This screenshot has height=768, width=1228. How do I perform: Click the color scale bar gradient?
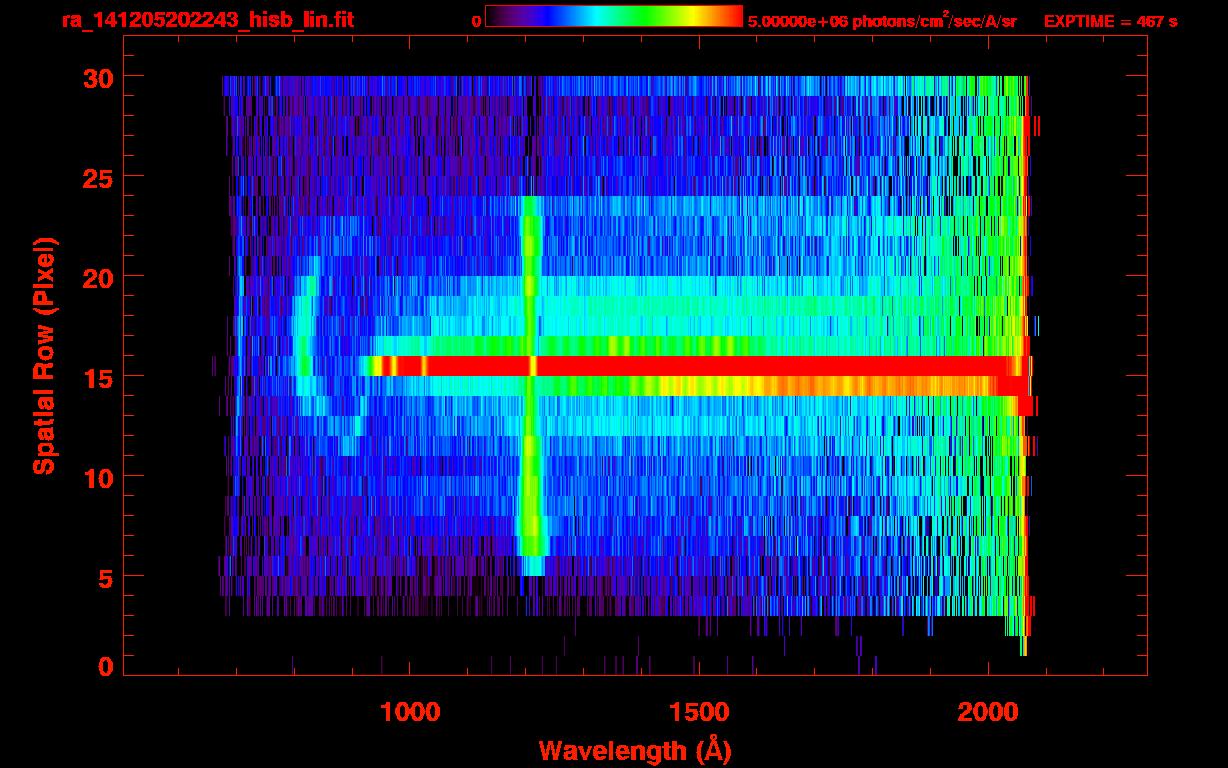coord(614,16)
